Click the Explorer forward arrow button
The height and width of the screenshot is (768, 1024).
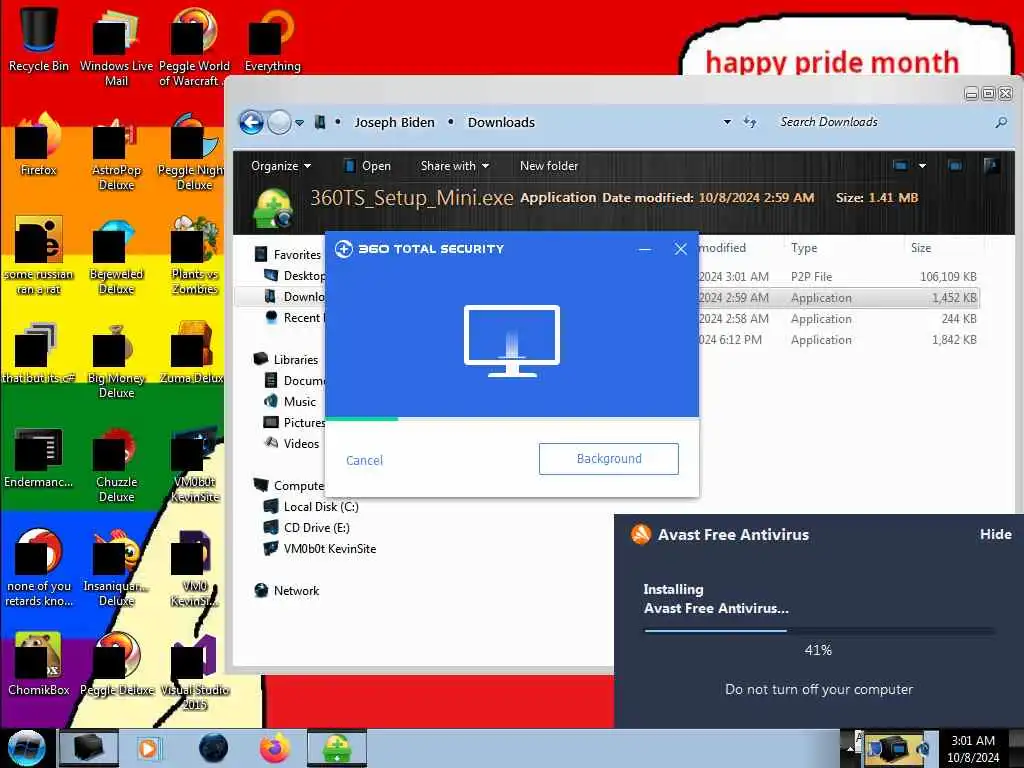(x=280, y=122)
